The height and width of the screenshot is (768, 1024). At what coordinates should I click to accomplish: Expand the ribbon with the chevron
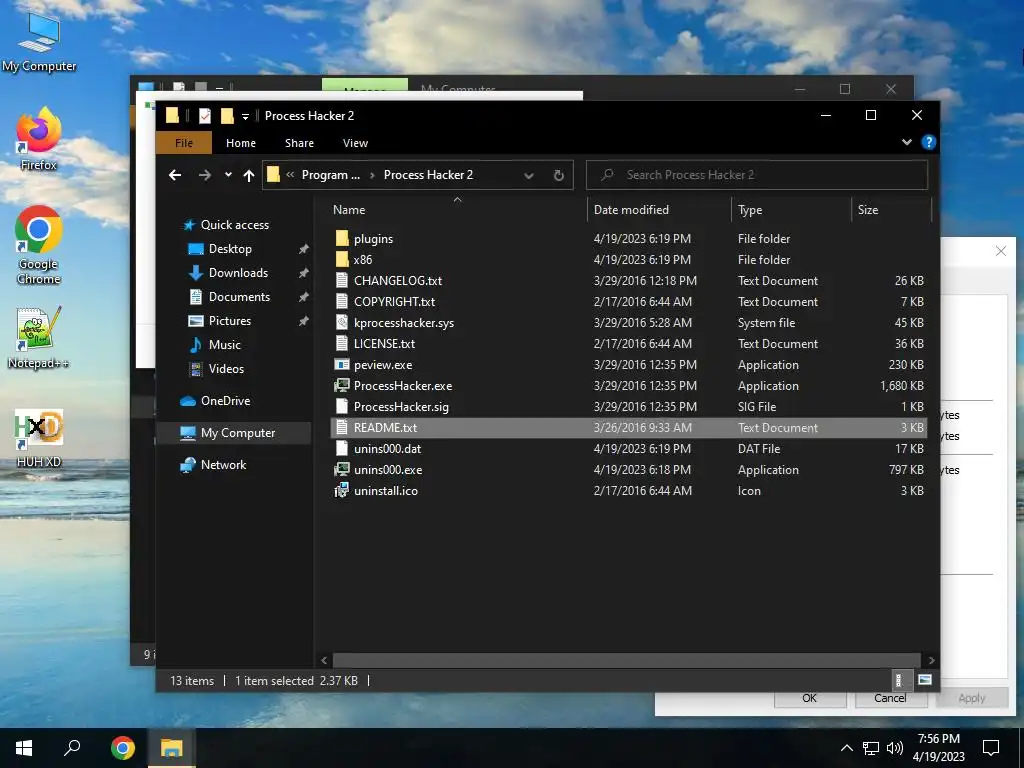pyautogui.click(x=906, y=142)
